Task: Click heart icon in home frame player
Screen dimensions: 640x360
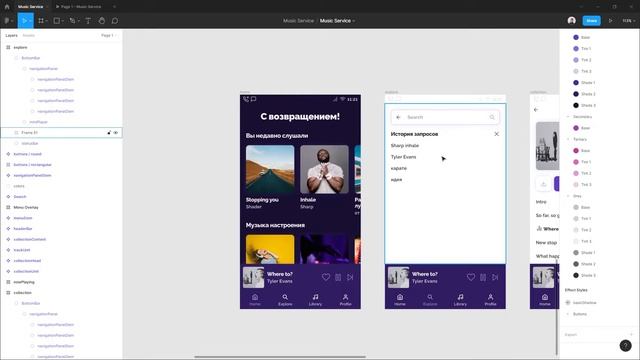Action: pyautogui.click(x=326, y=277)
